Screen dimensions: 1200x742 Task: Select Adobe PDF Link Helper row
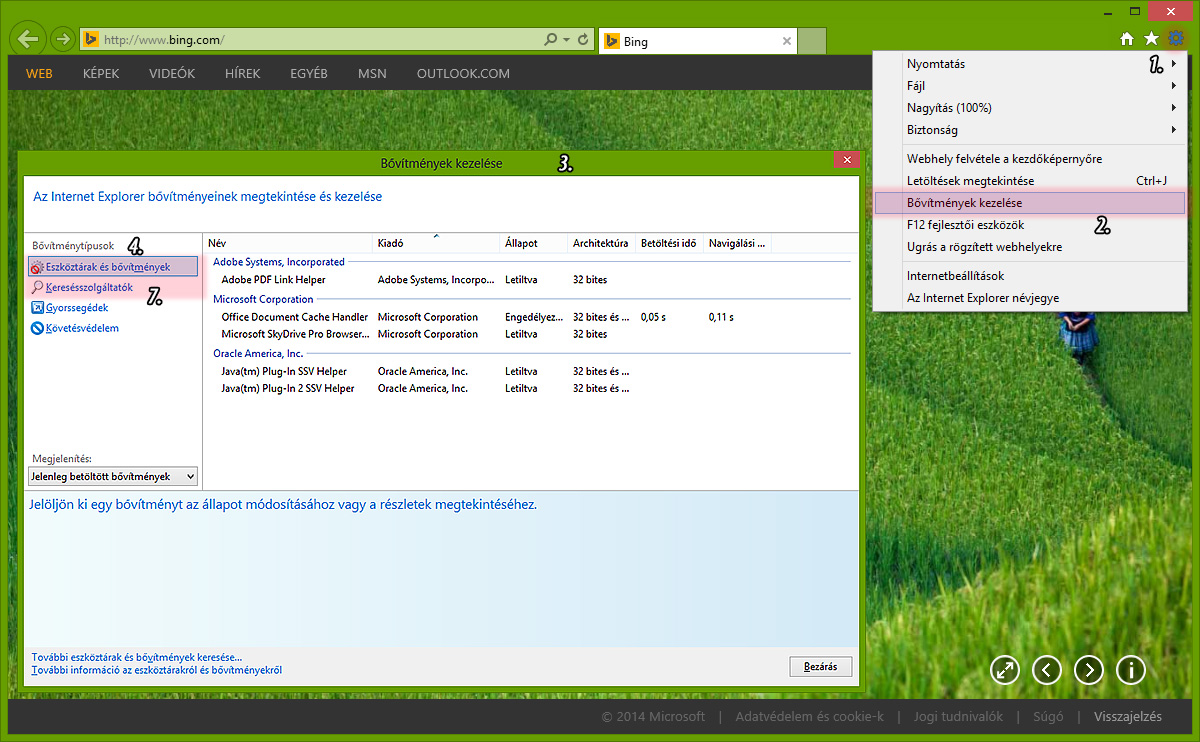point(273,280)
